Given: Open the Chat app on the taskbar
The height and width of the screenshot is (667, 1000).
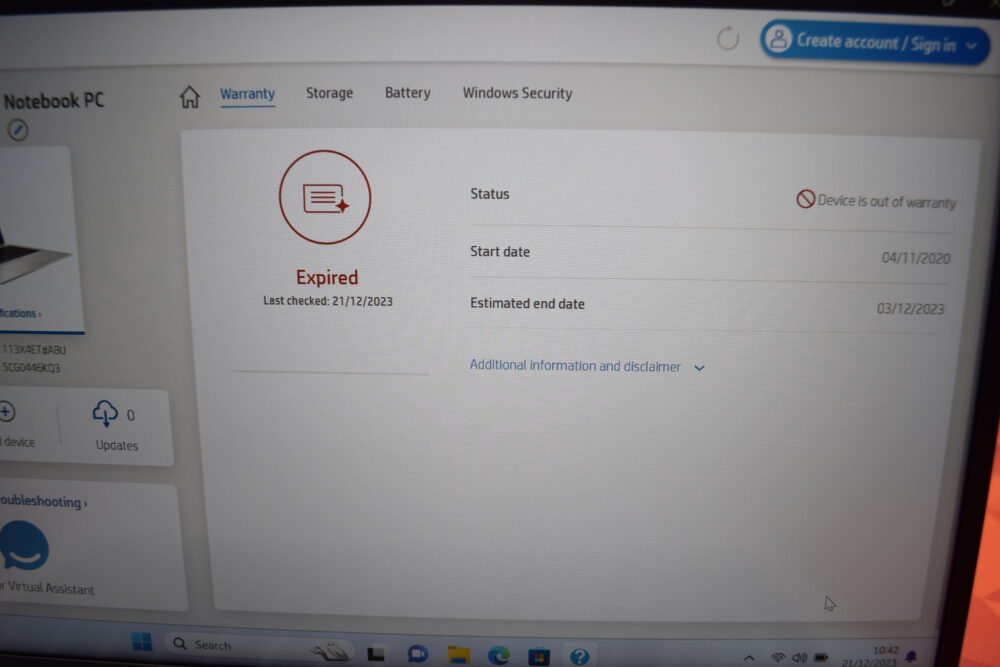Looking at the screenshot, I should coord(417,654).
